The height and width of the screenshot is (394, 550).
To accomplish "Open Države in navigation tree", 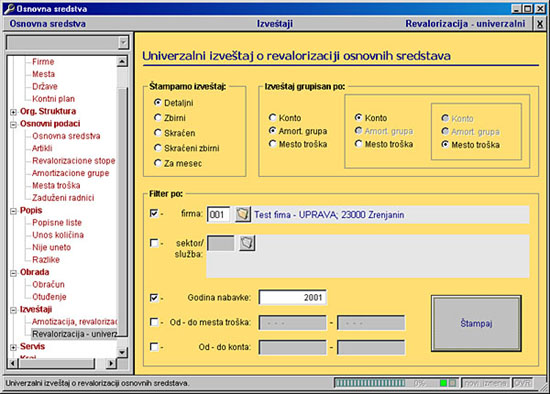I will (45, 86).
